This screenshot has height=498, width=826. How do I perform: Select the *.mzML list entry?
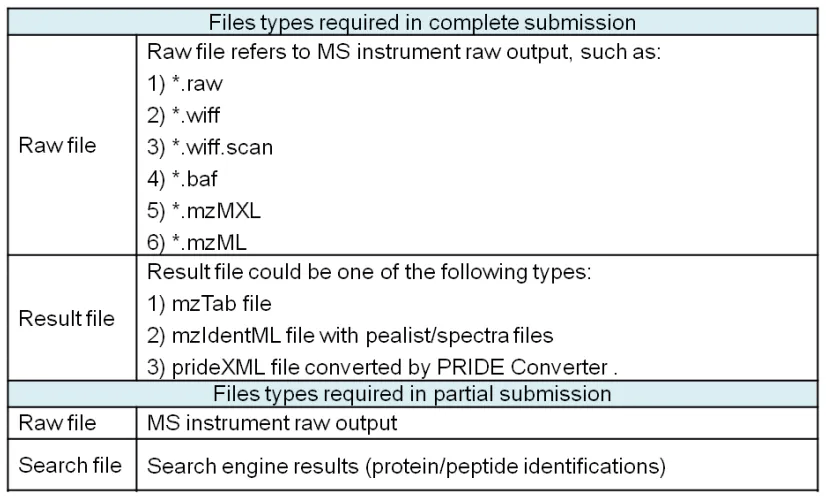point(196,242)
